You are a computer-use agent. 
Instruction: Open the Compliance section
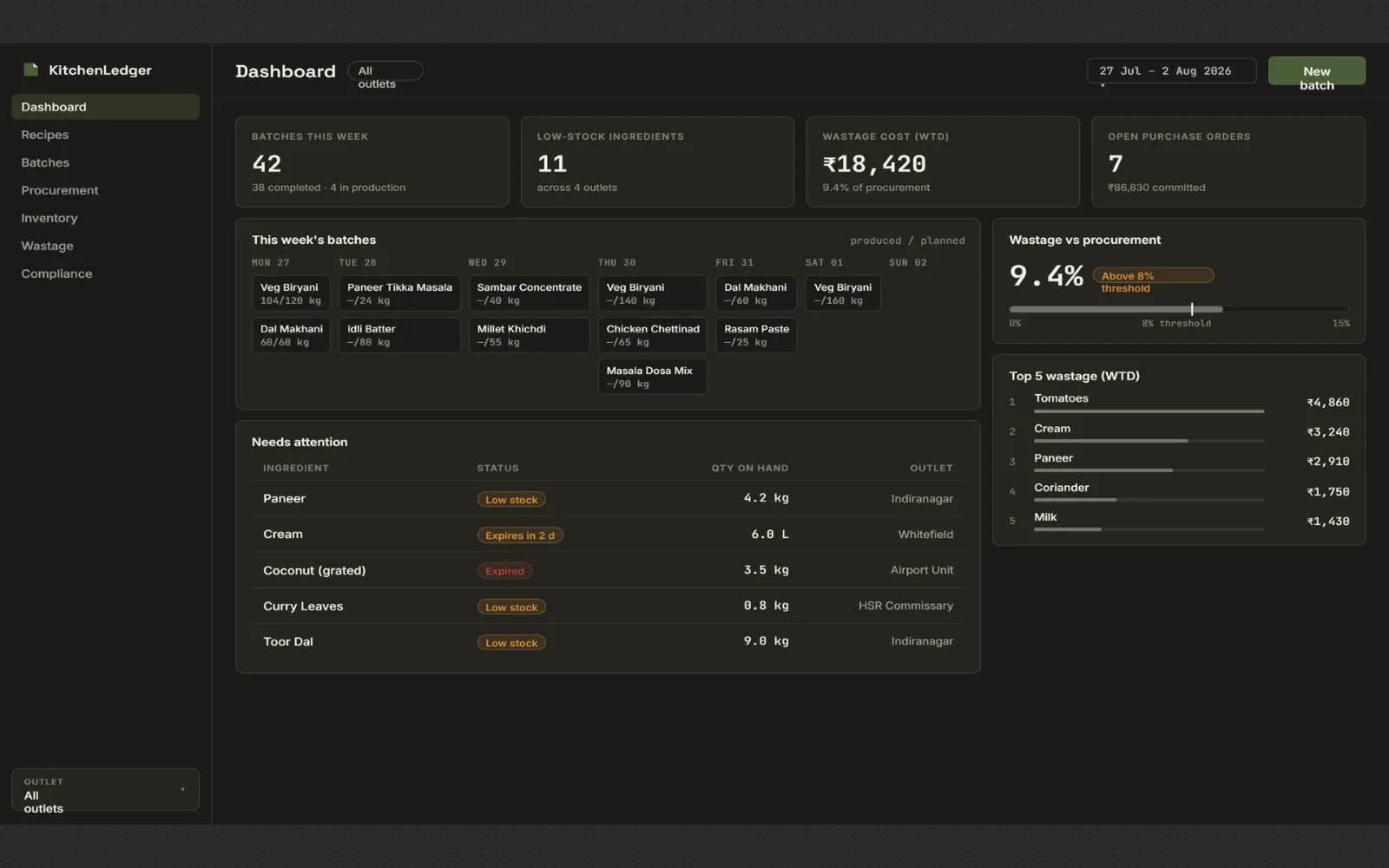[105, 273]
